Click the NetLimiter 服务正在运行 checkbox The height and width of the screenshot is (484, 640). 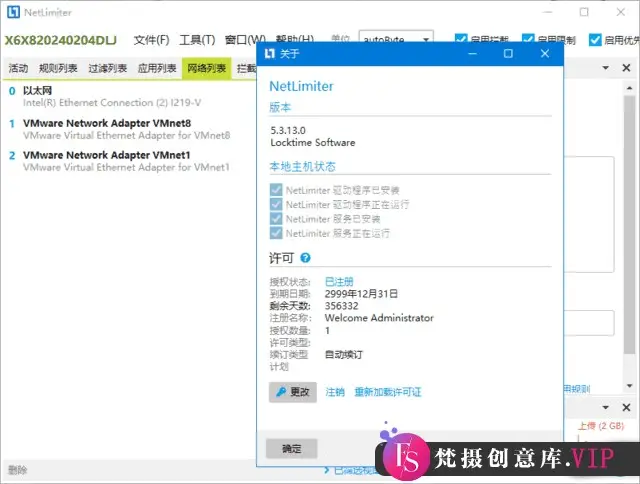click(x=276, y=233)
